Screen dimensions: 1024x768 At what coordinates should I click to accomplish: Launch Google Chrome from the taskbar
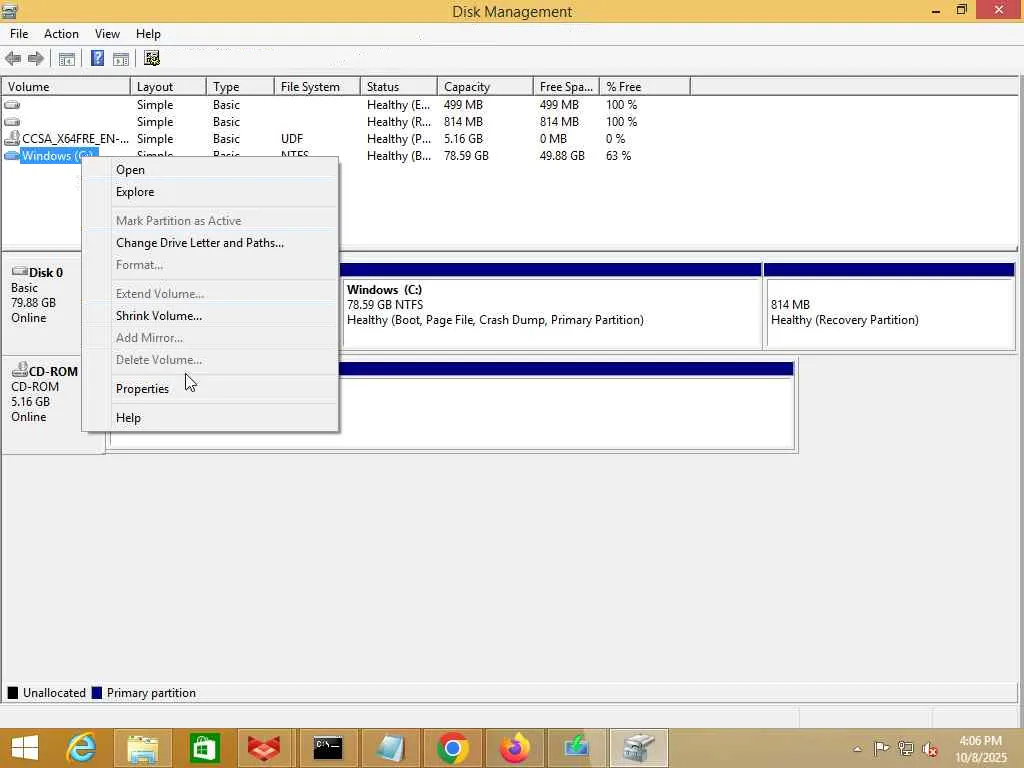[452, 748]
